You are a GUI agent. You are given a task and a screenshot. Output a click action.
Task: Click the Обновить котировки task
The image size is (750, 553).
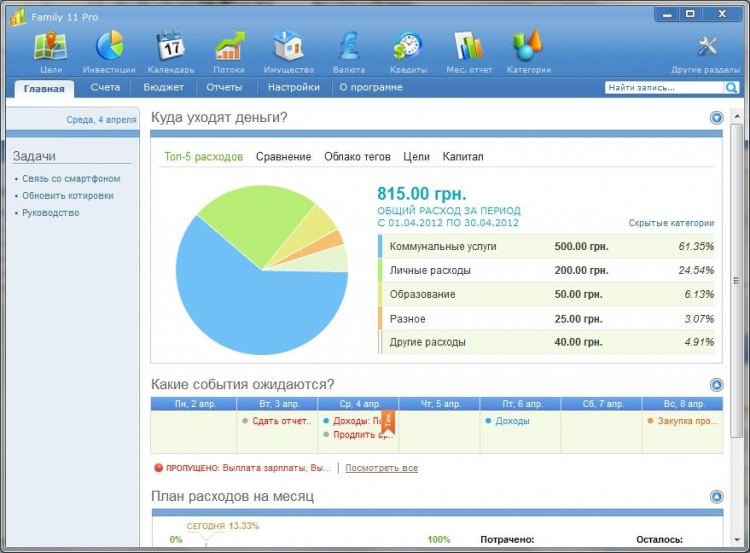pos(68,196)
